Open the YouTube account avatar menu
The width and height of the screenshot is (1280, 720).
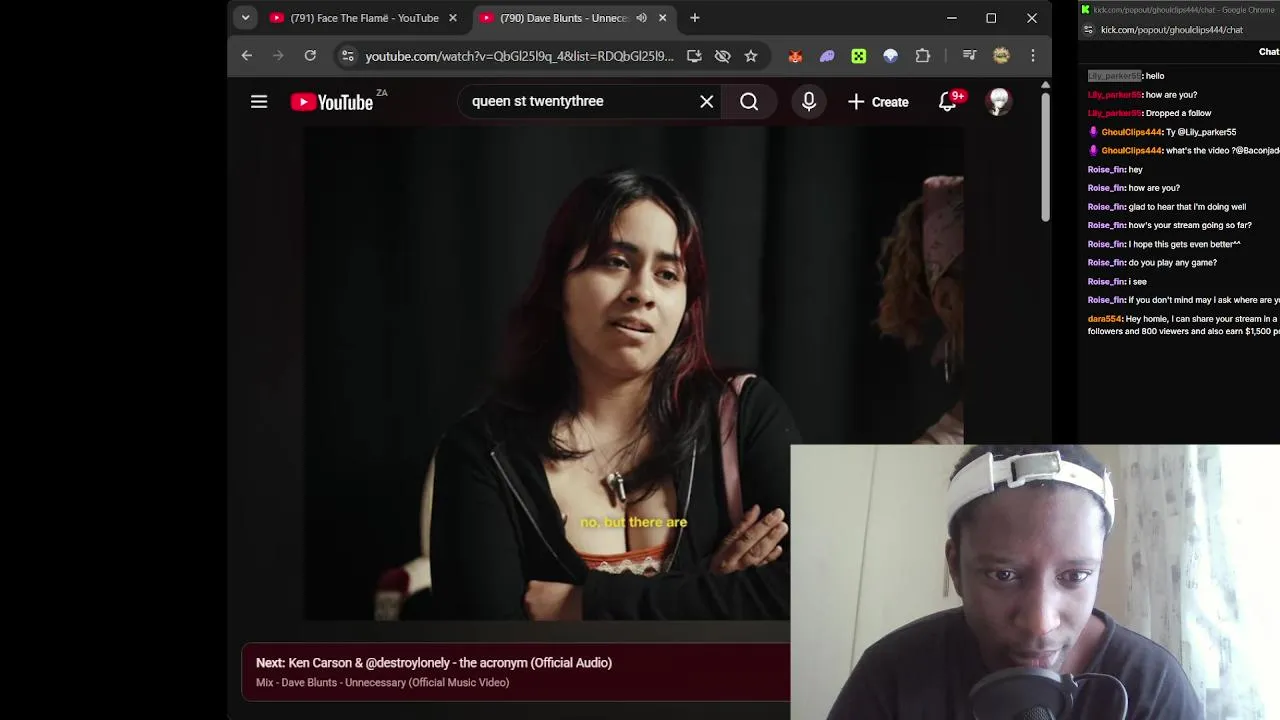pyautogui.click(x=999, y=101)
